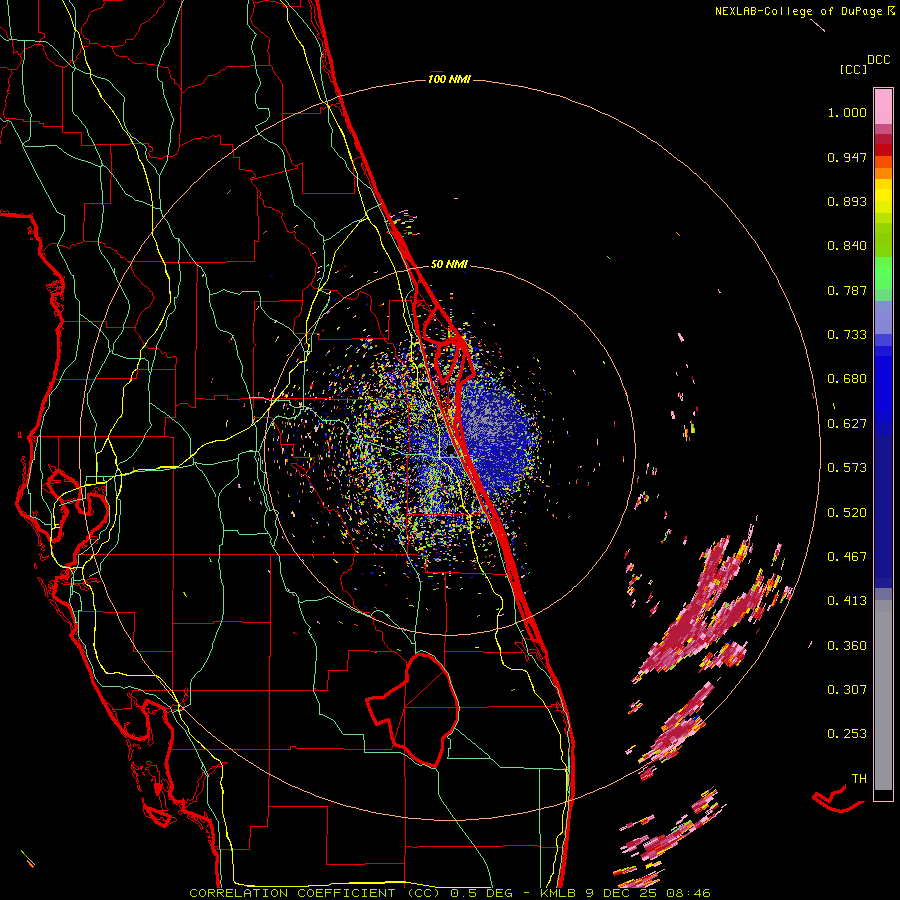This screenshot has height=900, width=900.
Task: Click the CORRELATION COEFFICIENT (CC) caption text
Action: pos(315,893)
